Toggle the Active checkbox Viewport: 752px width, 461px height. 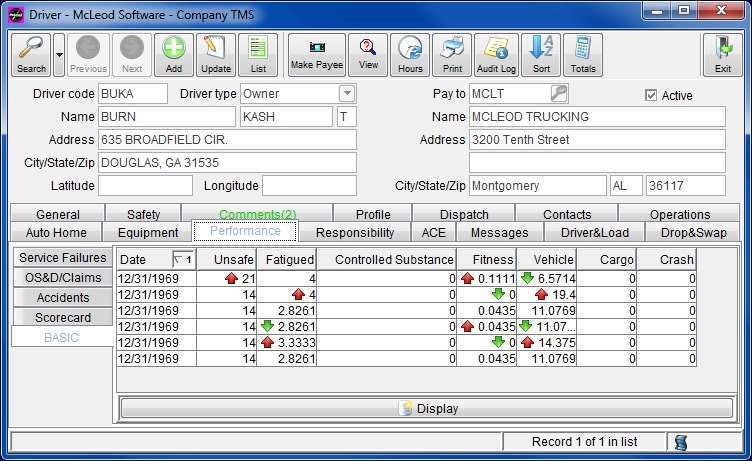point(651,95)
